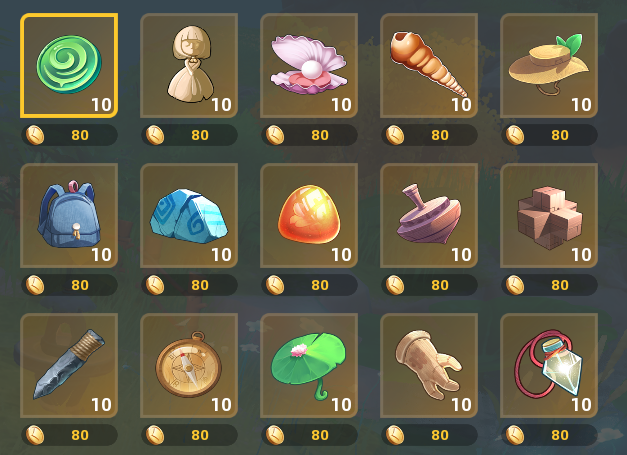The image size is (627, 455).
Task: Click the 80 price below amber gem
Action: tap(320, 285)
